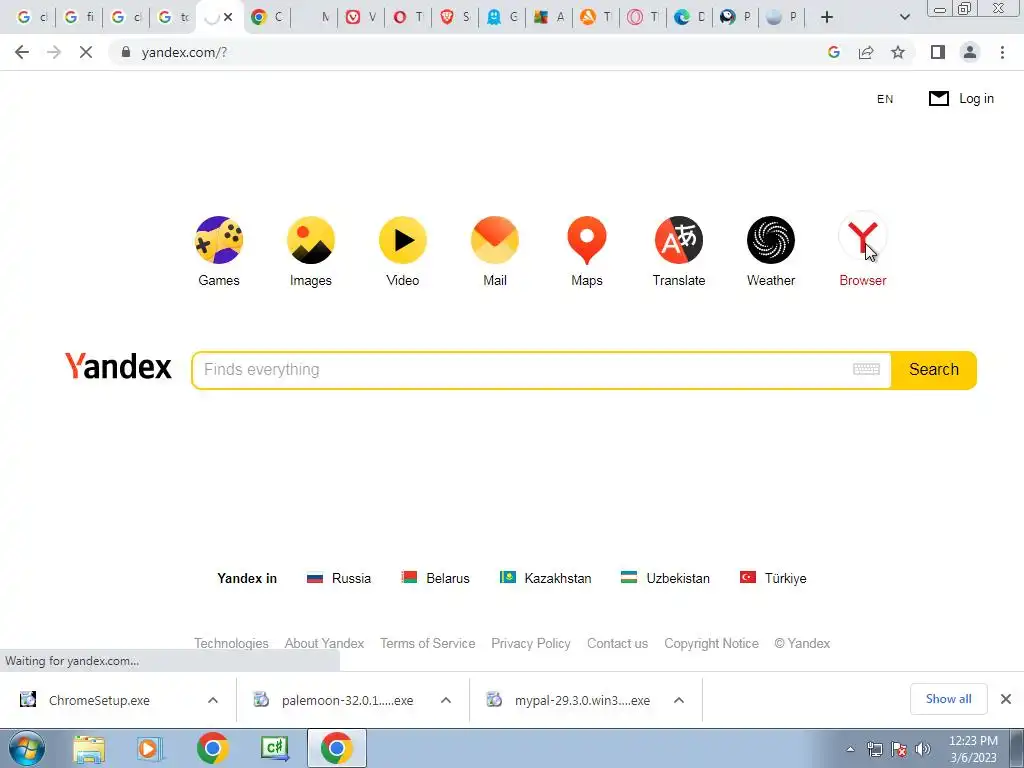1024x768 pixels.
Task: Open the Yandex Mail service icon
Action: (495, 240)
